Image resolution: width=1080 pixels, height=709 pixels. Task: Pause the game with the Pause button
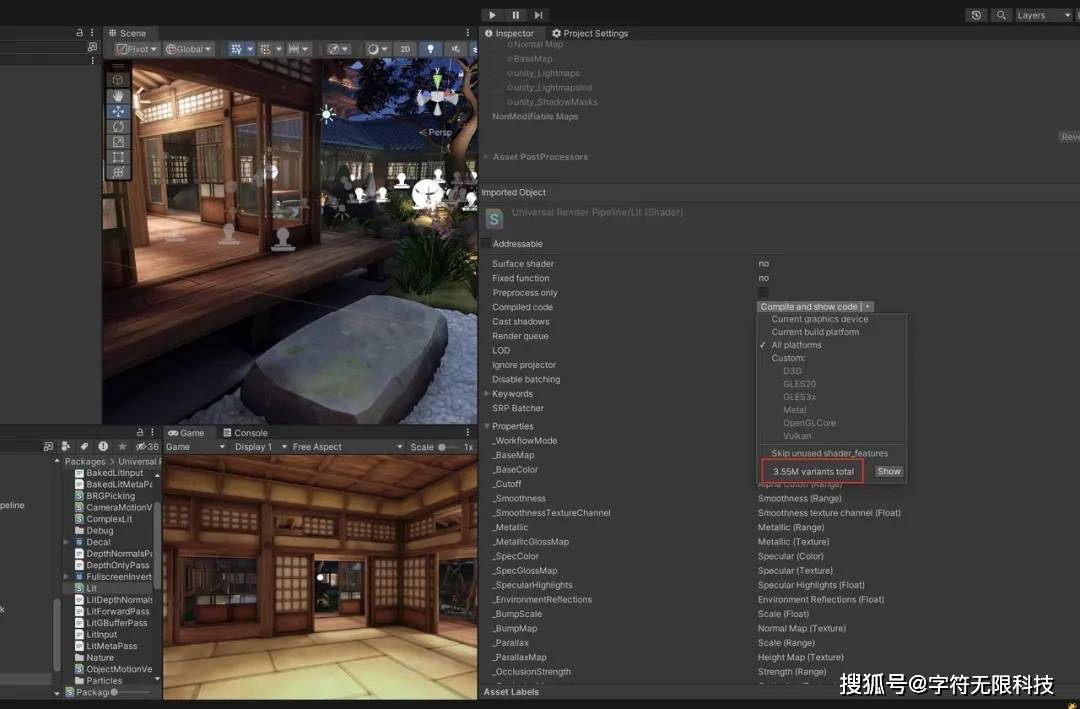[514, 14]
